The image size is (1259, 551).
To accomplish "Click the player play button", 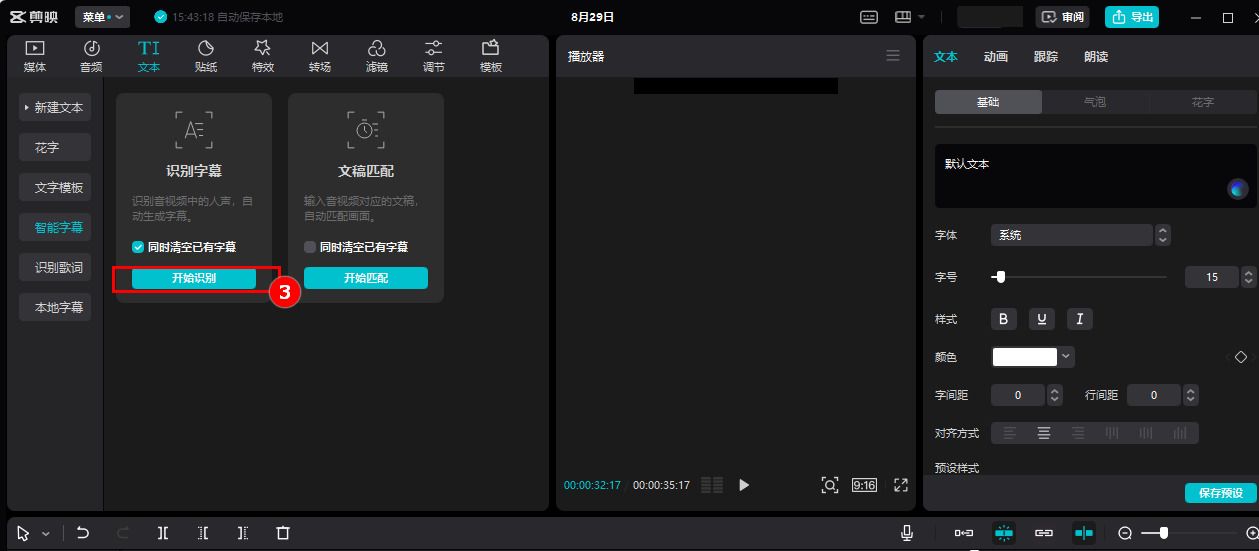I will point(744,485).
